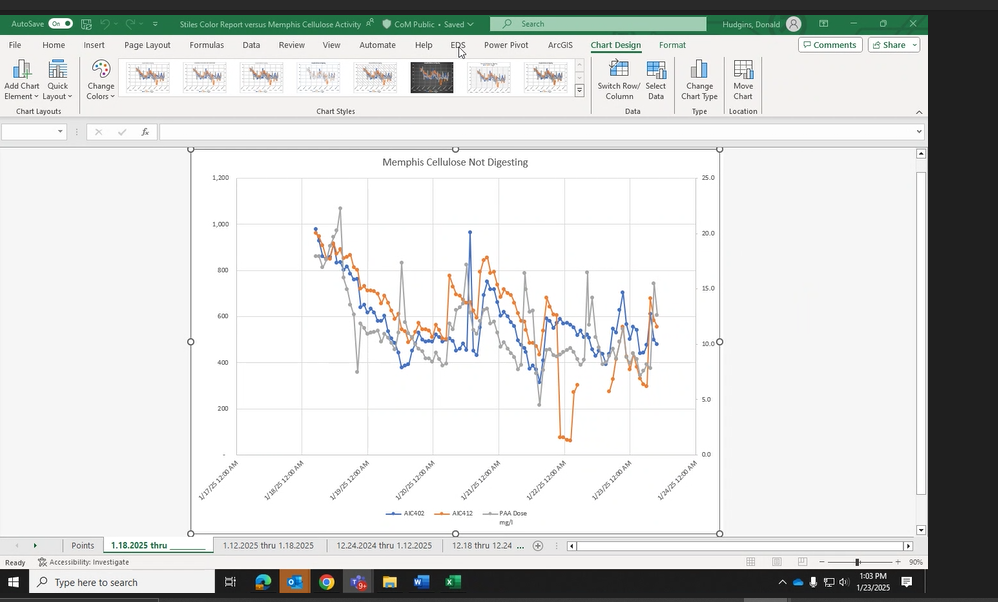Open the Name Box dropdown
Image resolution: width=998 pixels, height=602 pixels.
[60, 132]
